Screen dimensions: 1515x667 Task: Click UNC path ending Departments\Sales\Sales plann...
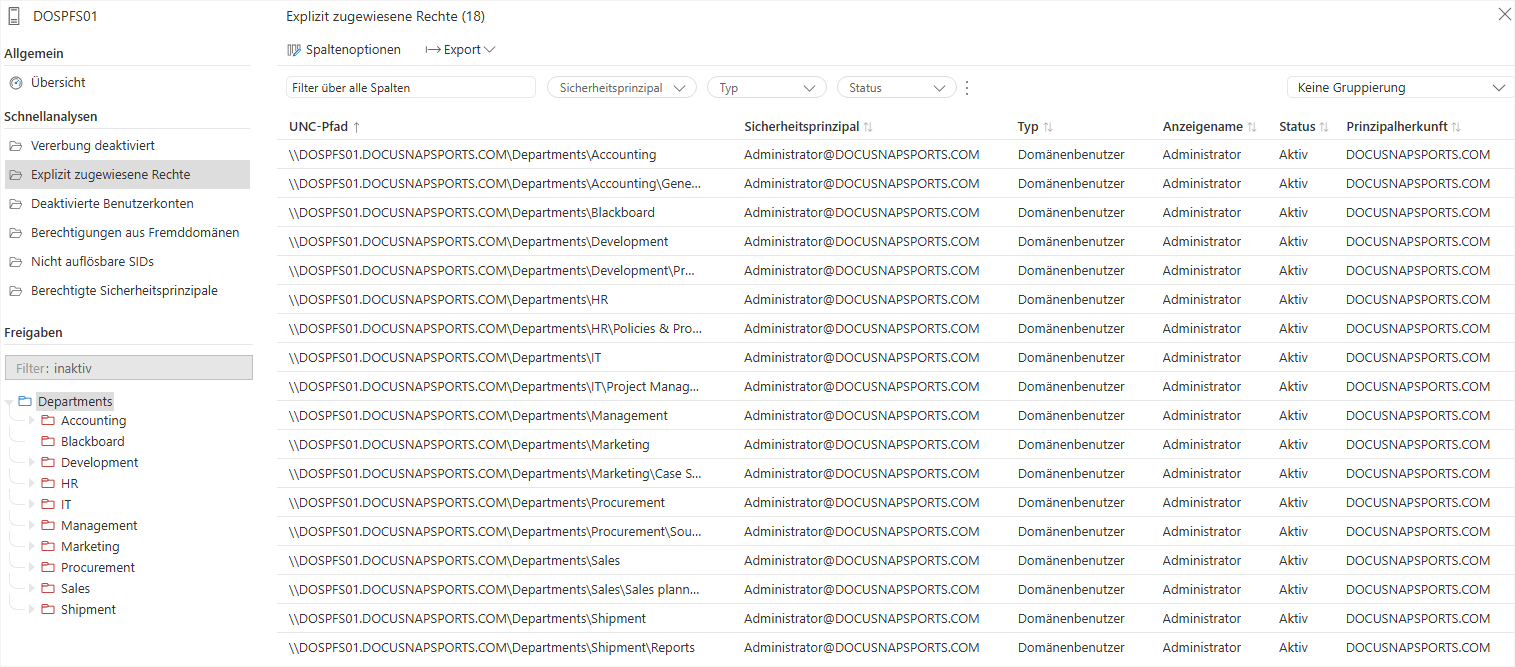point(495,590)
